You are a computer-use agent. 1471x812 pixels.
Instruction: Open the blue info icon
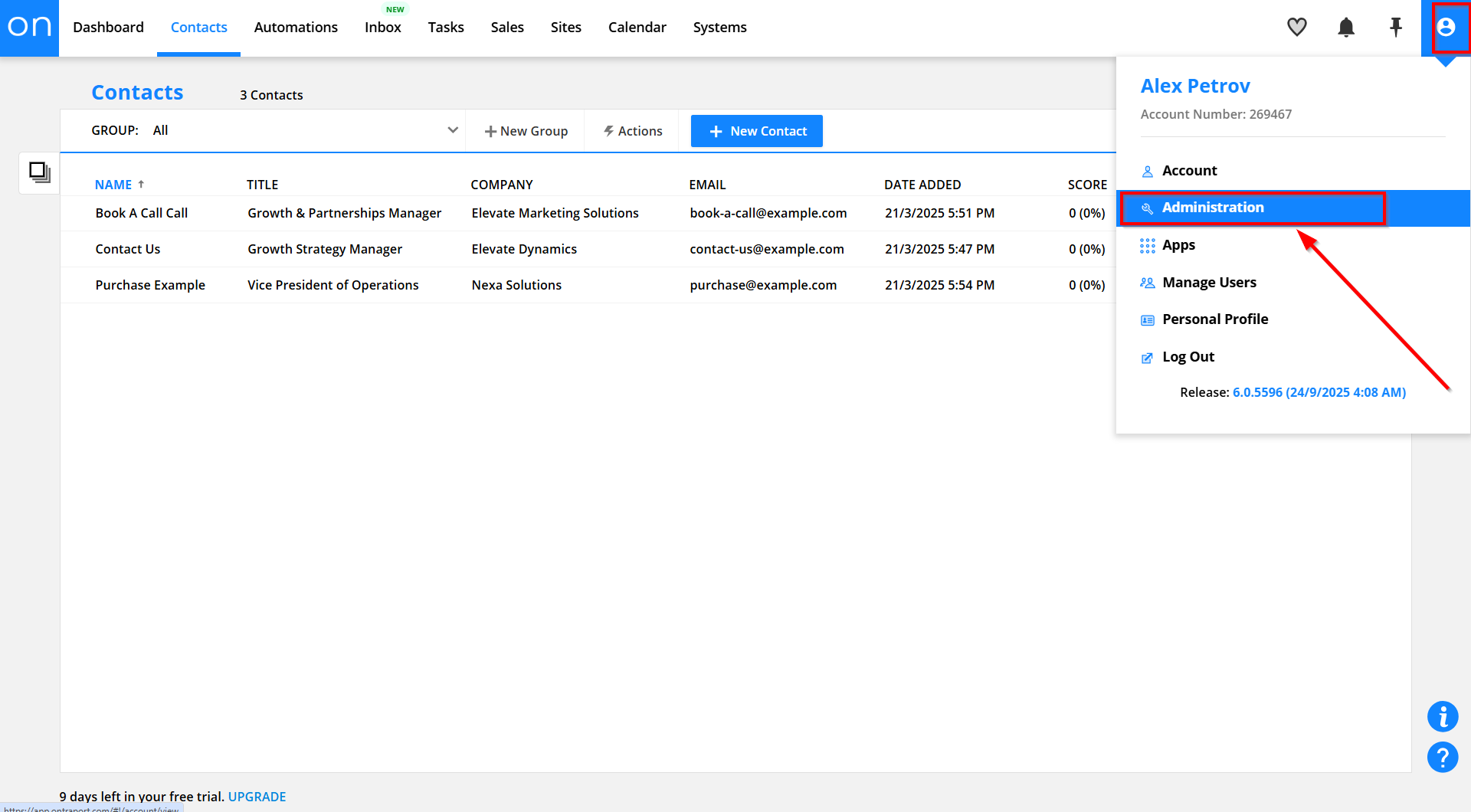1442,717
